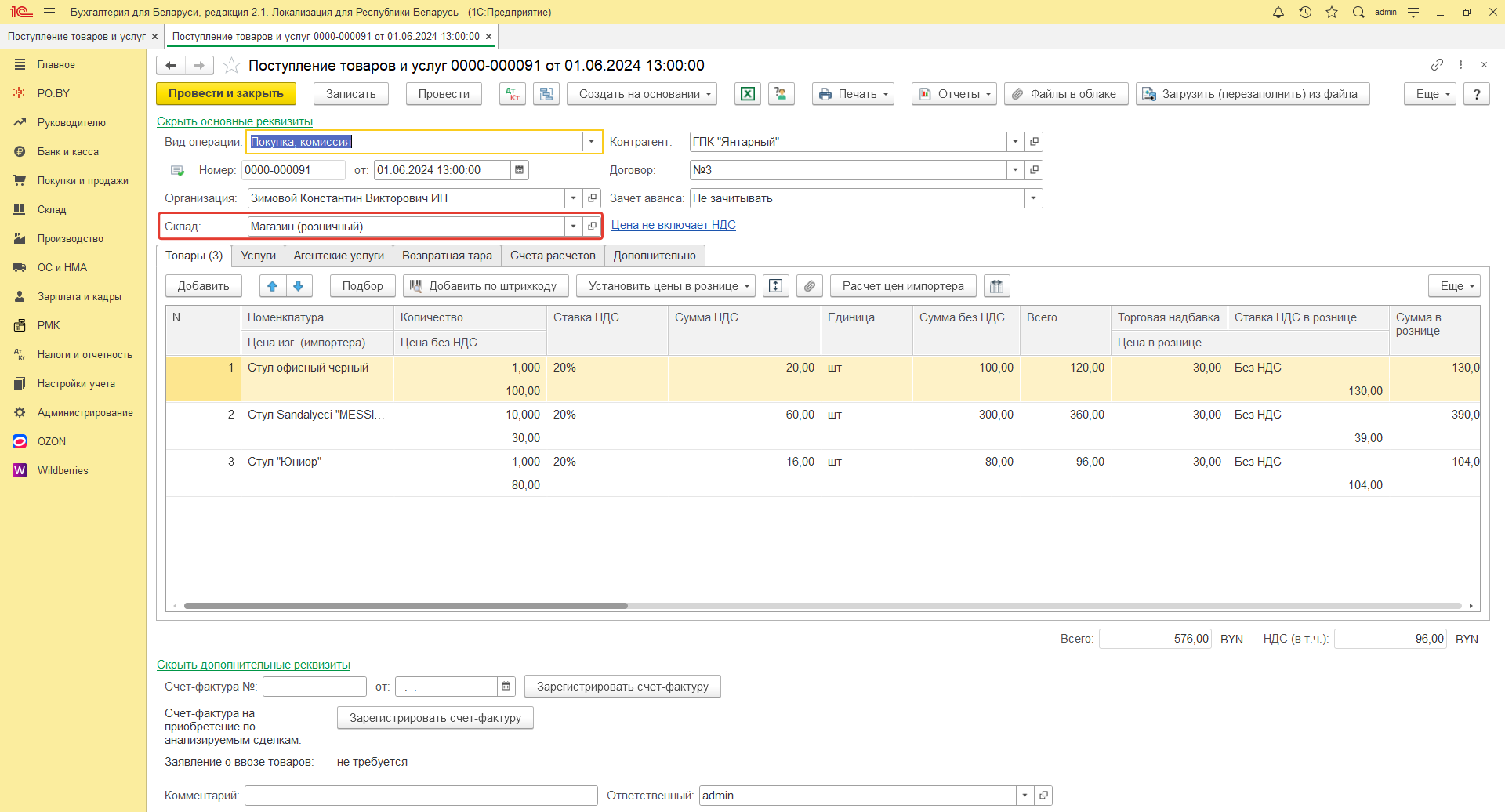Viewport: 1505px width, 812px height.
Task: Open favorites star in title bar
Action: (x=1332, y=12)
